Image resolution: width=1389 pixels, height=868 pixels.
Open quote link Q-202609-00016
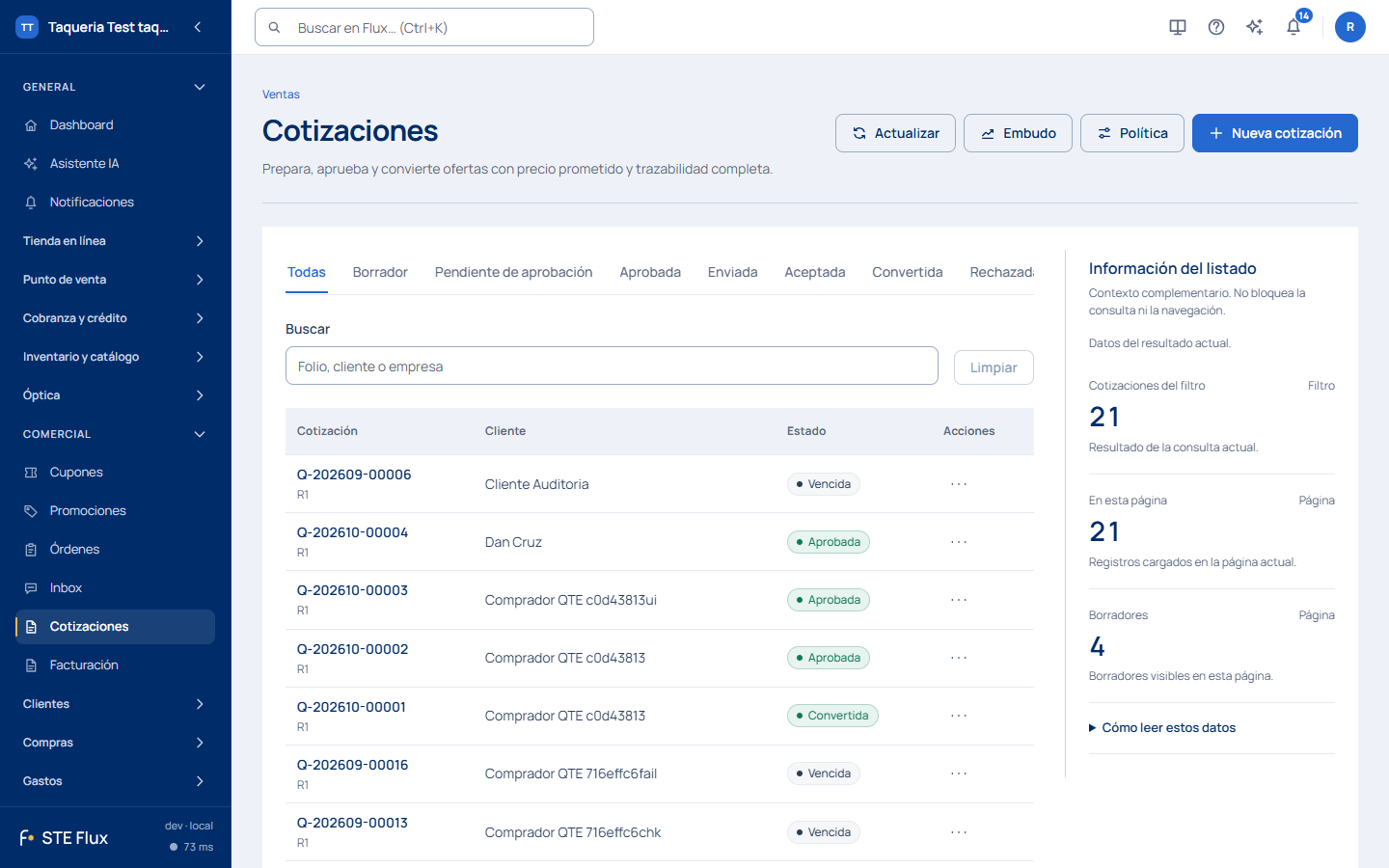tap(352, 765)
